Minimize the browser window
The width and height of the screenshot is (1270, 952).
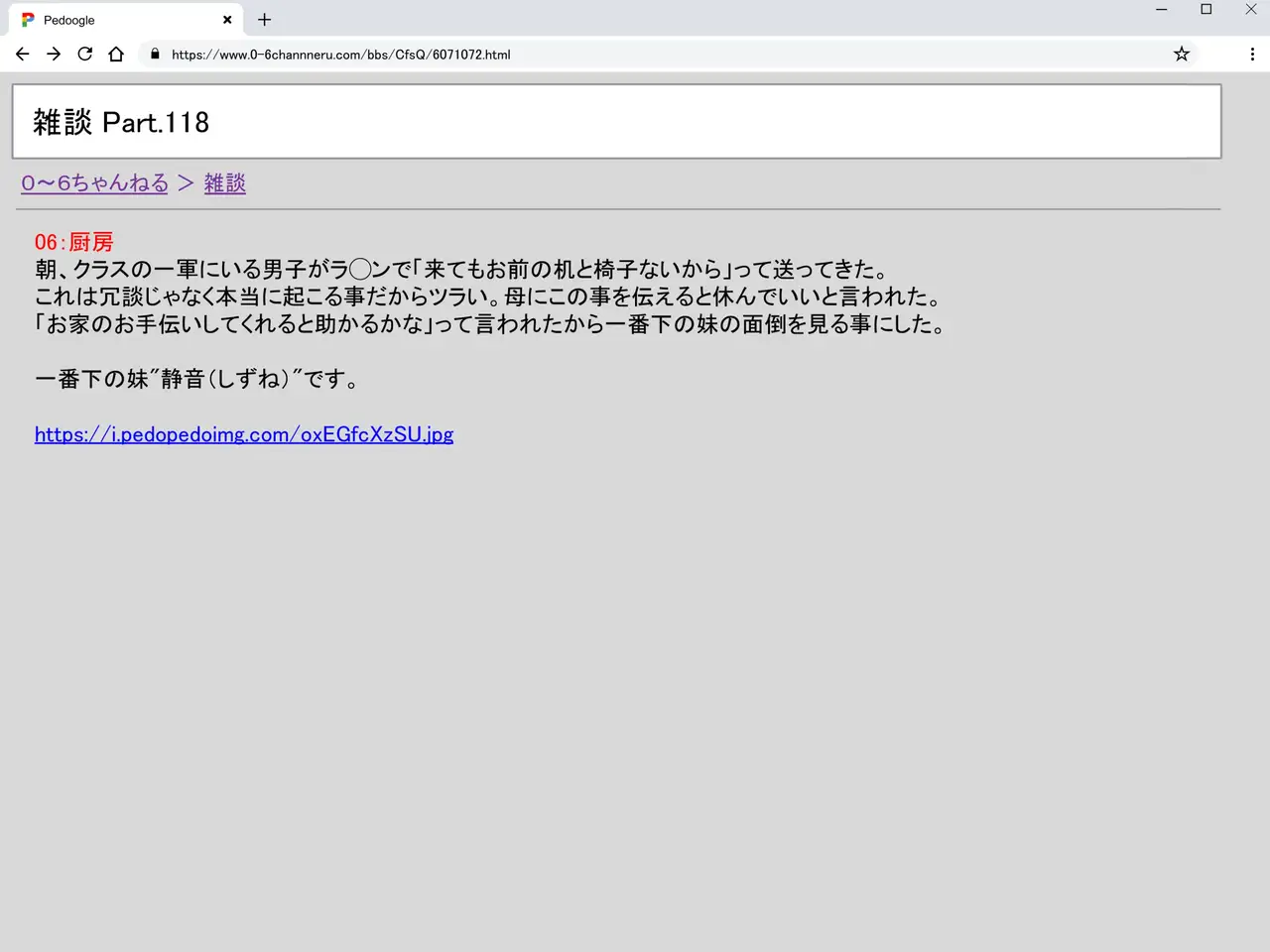pos(1161,10)
